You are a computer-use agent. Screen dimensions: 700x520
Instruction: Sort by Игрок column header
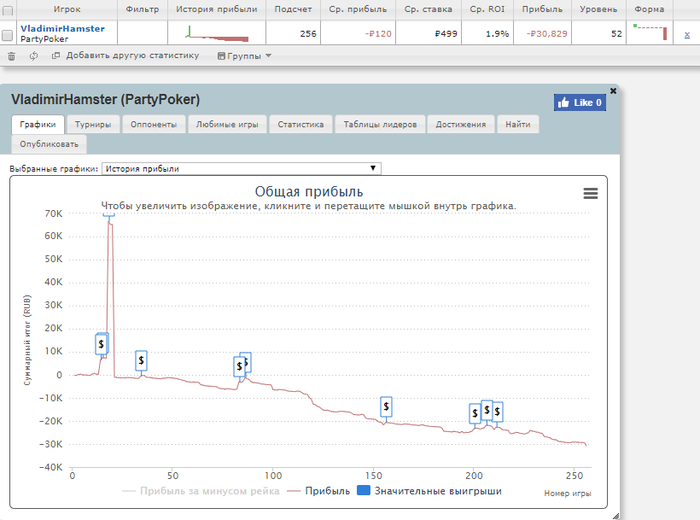coord(67,9)
